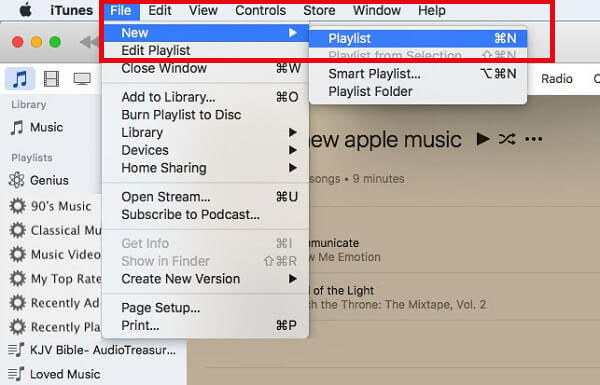Click the yellow minimize window button

[x=36, y=42]
